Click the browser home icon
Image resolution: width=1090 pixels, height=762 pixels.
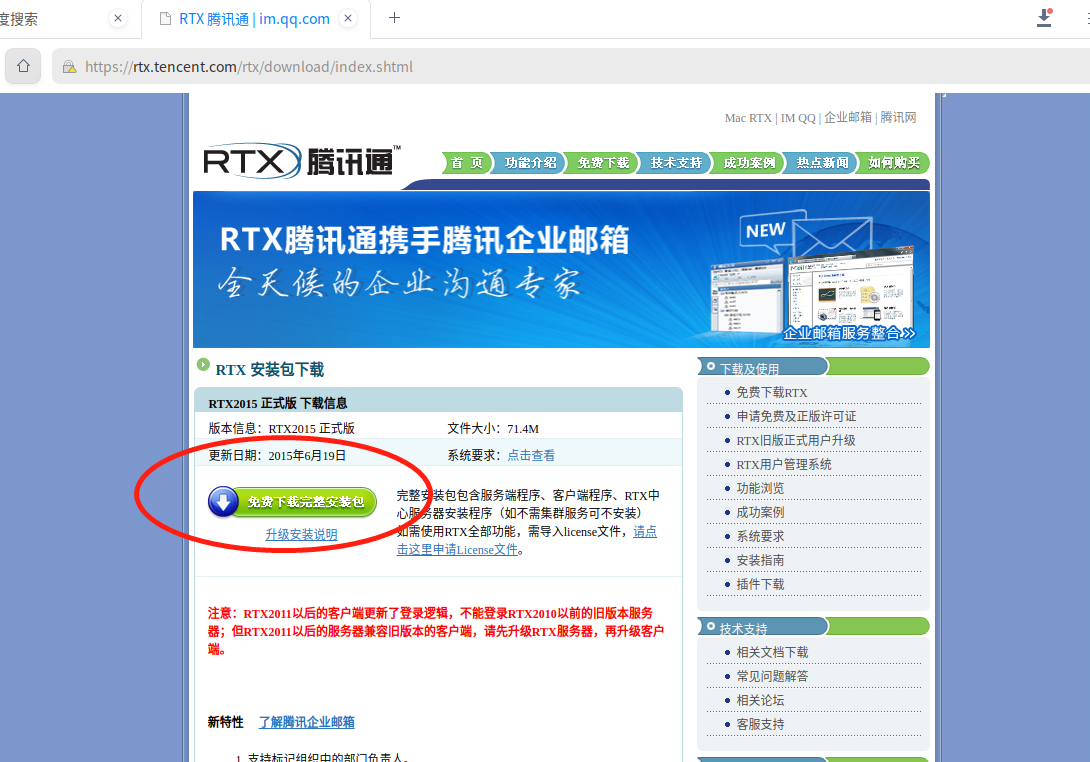coord(24,67)
